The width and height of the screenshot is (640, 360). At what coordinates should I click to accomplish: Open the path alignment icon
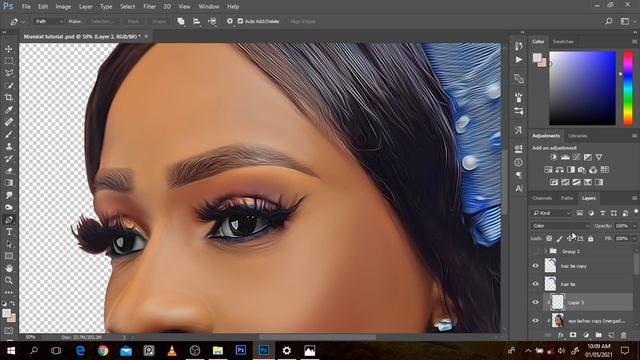pos(196,21)
